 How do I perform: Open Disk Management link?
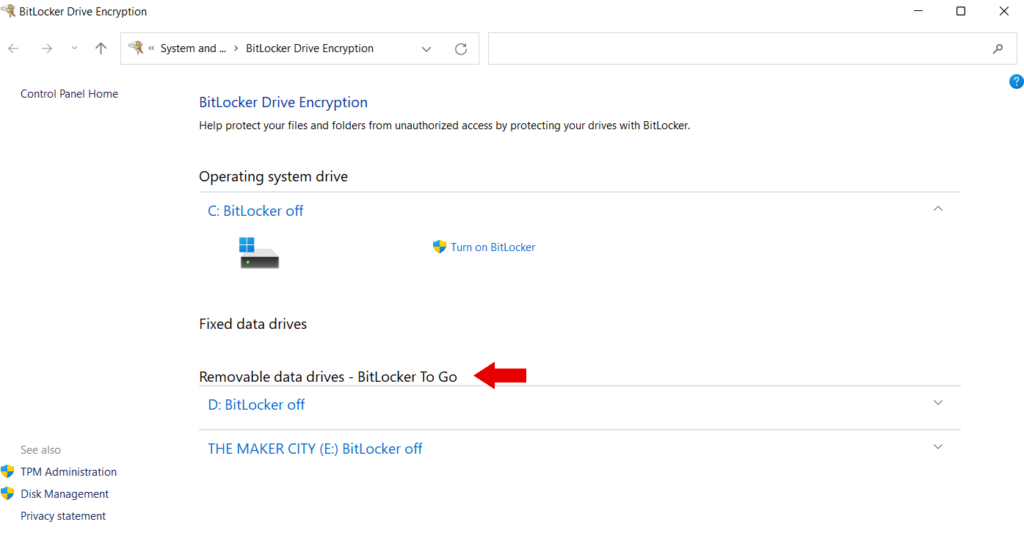65,494
